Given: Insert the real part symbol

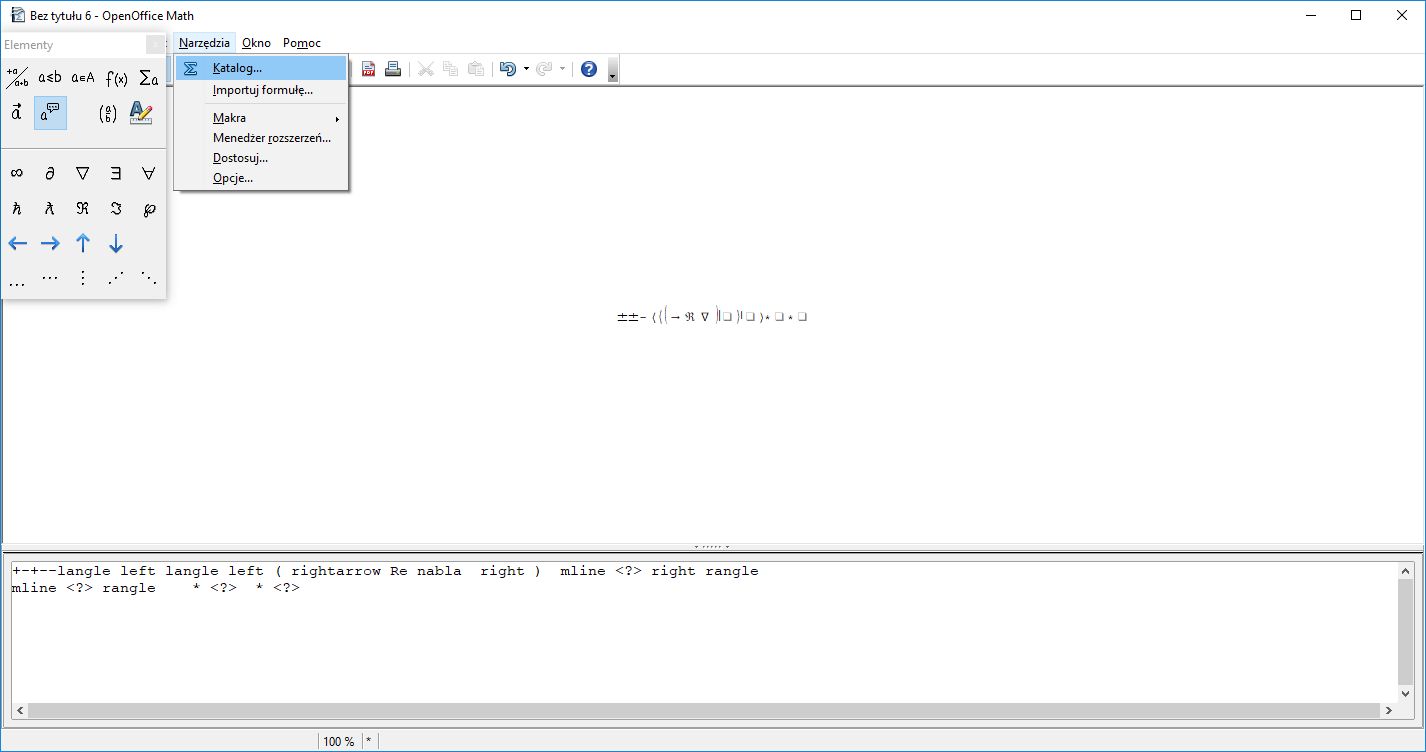Looking at the screenshot, I should [83, 208].
